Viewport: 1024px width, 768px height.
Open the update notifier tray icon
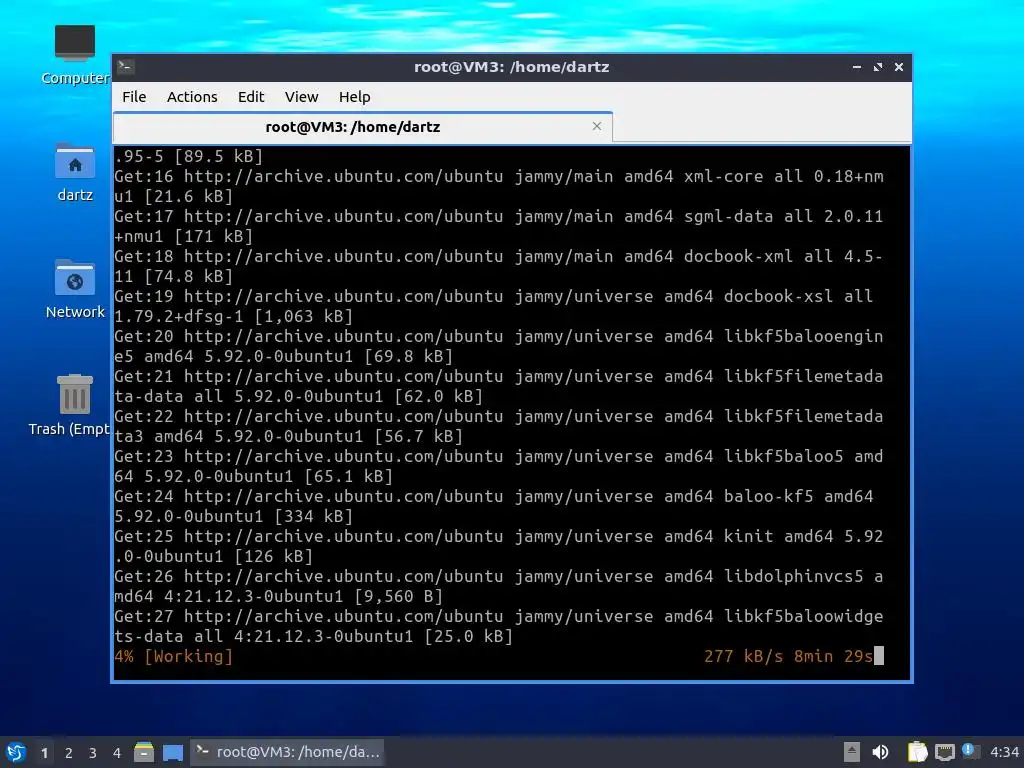click(x=970, y=751)
